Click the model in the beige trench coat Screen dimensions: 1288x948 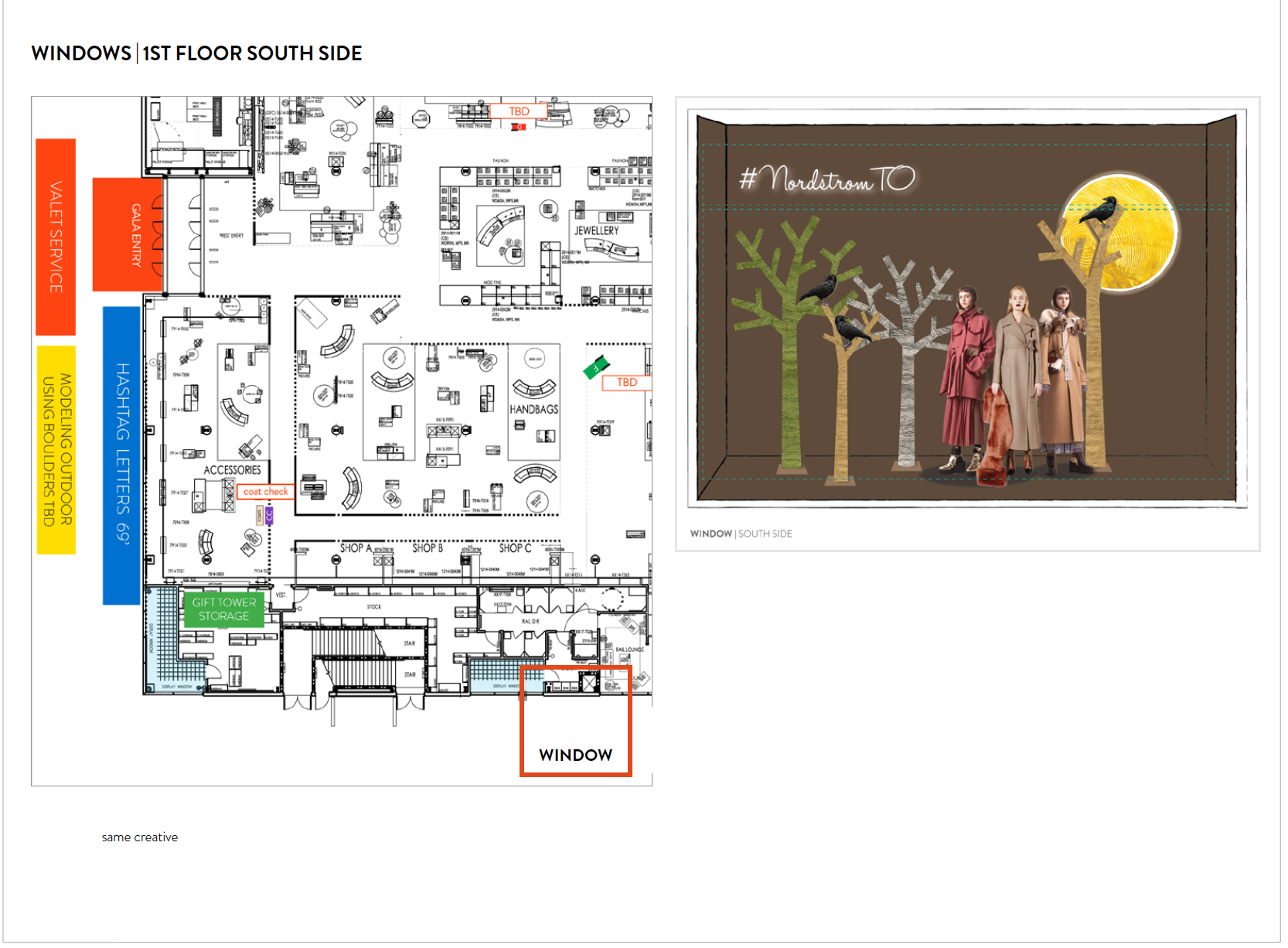[1017, 379]
